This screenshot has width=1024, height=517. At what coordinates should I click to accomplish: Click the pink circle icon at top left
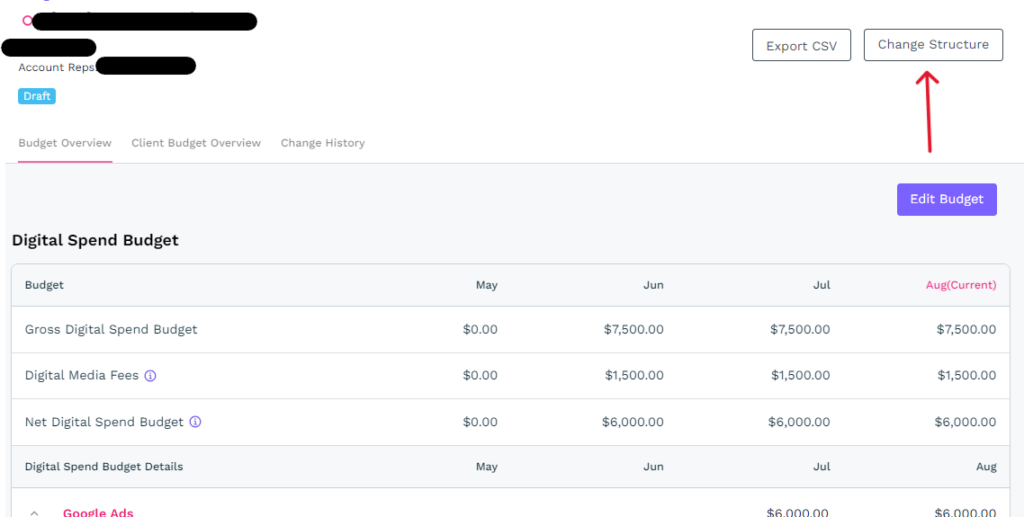click(27, 20)
